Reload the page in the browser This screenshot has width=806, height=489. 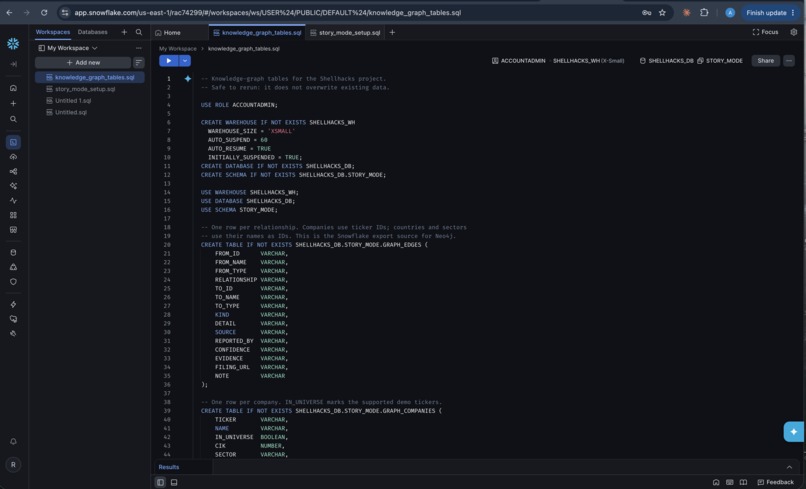[44, 12]
